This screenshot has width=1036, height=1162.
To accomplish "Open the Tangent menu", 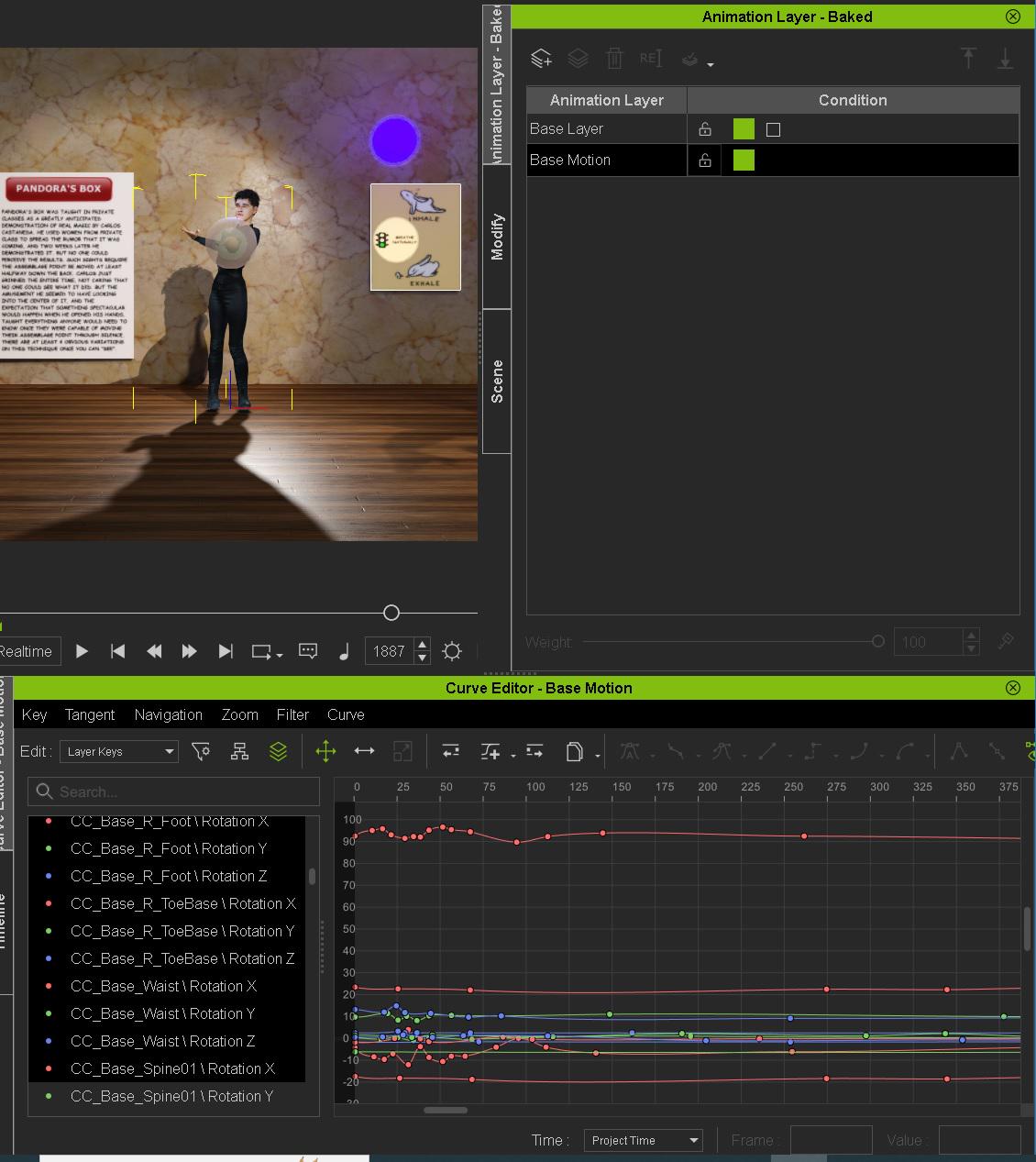I will [x=89, y=714].
